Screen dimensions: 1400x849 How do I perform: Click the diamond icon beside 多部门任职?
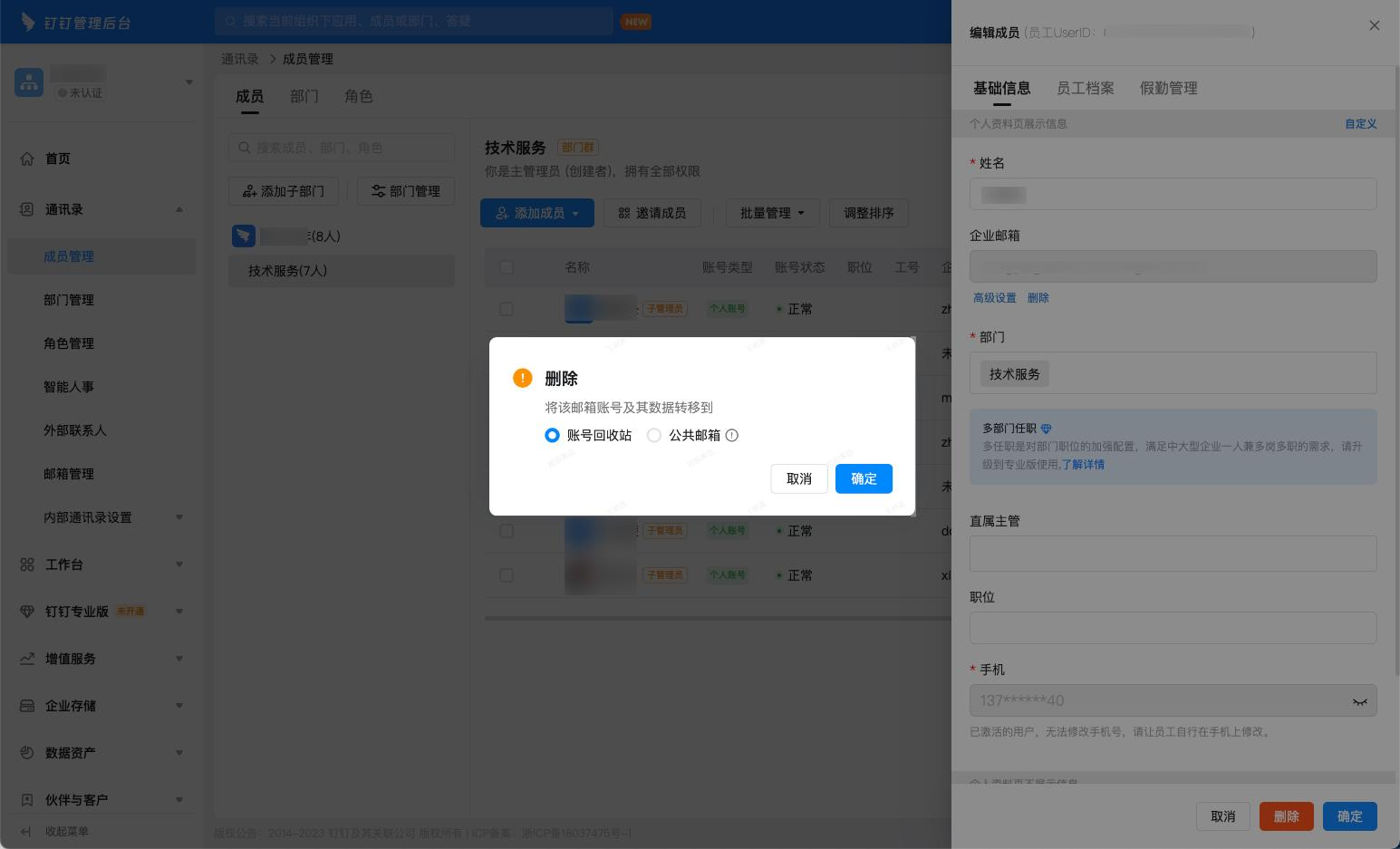pyautogui.click(x=1047, y=428)
